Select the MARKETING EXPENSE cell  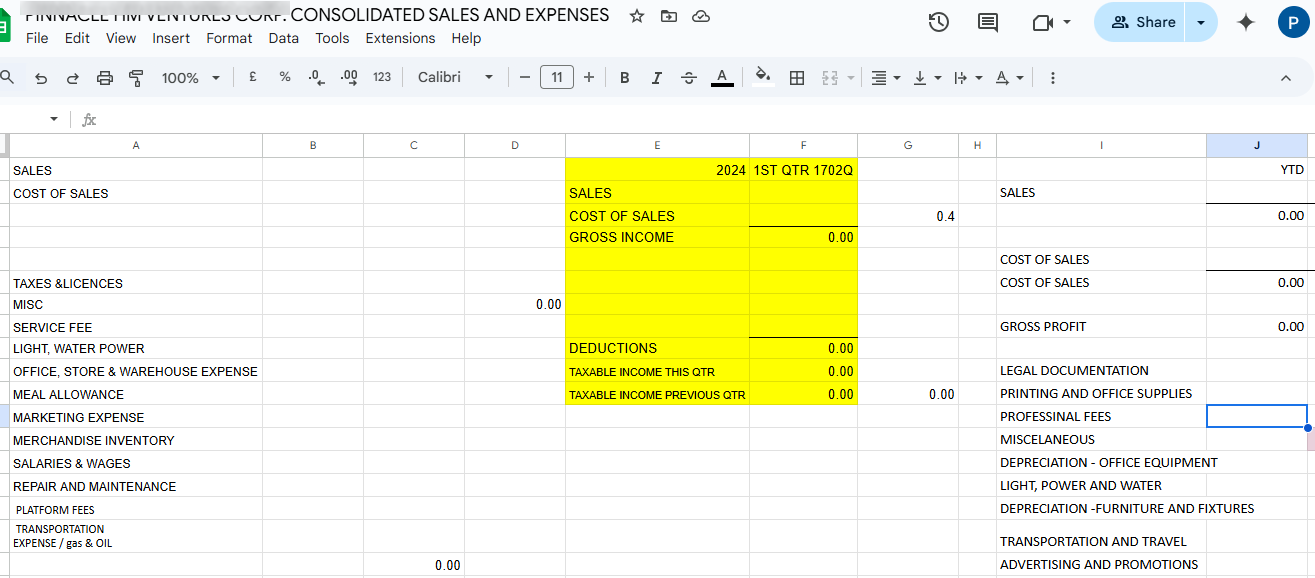click(136, 417)
